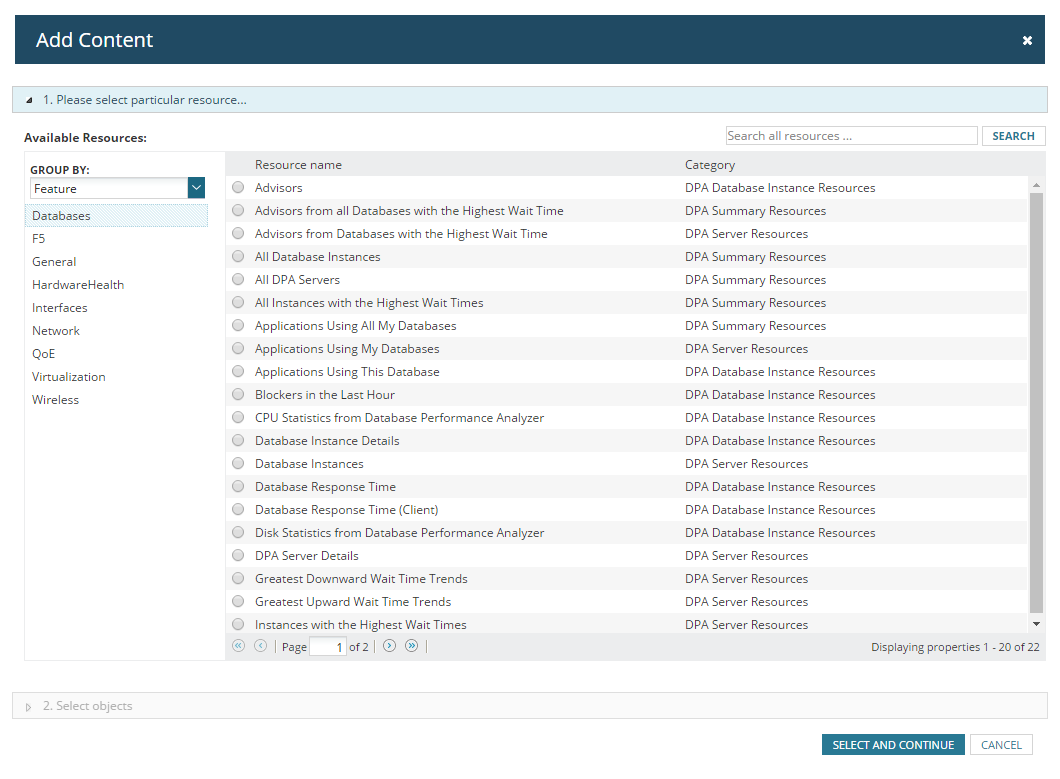Open the Group By Feature dropdown
Image resolution: width=1060 pixels, height=779 pixels.
click(196, 188)
